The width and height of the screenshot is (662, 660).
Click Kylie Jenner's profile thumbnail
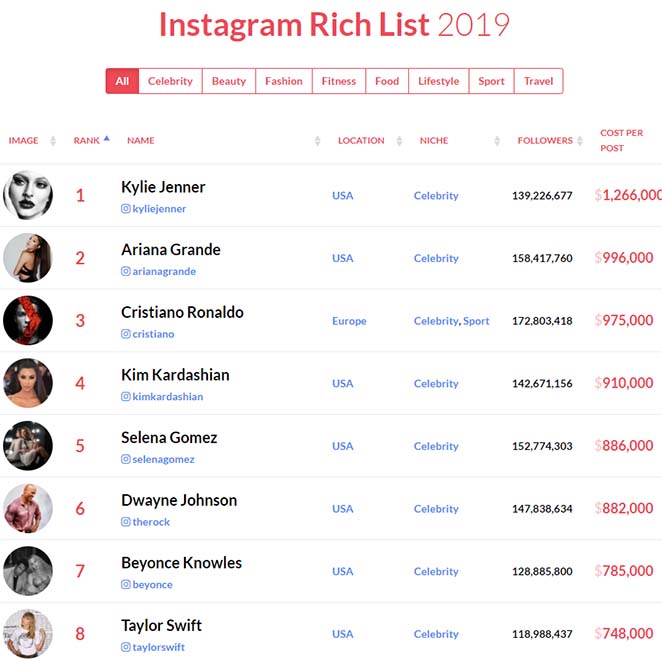tap(28, 195)
